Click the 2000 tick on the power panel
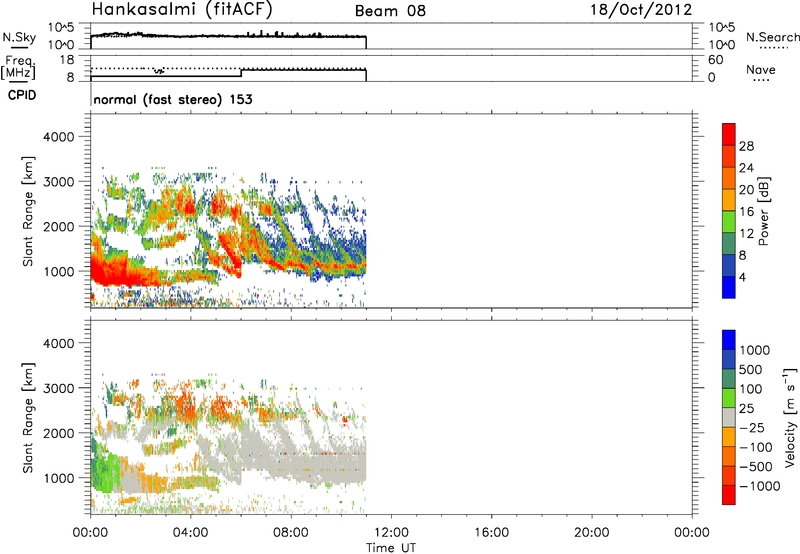The width and height of the screenshot is (800, 554). [x=59, y=226]
